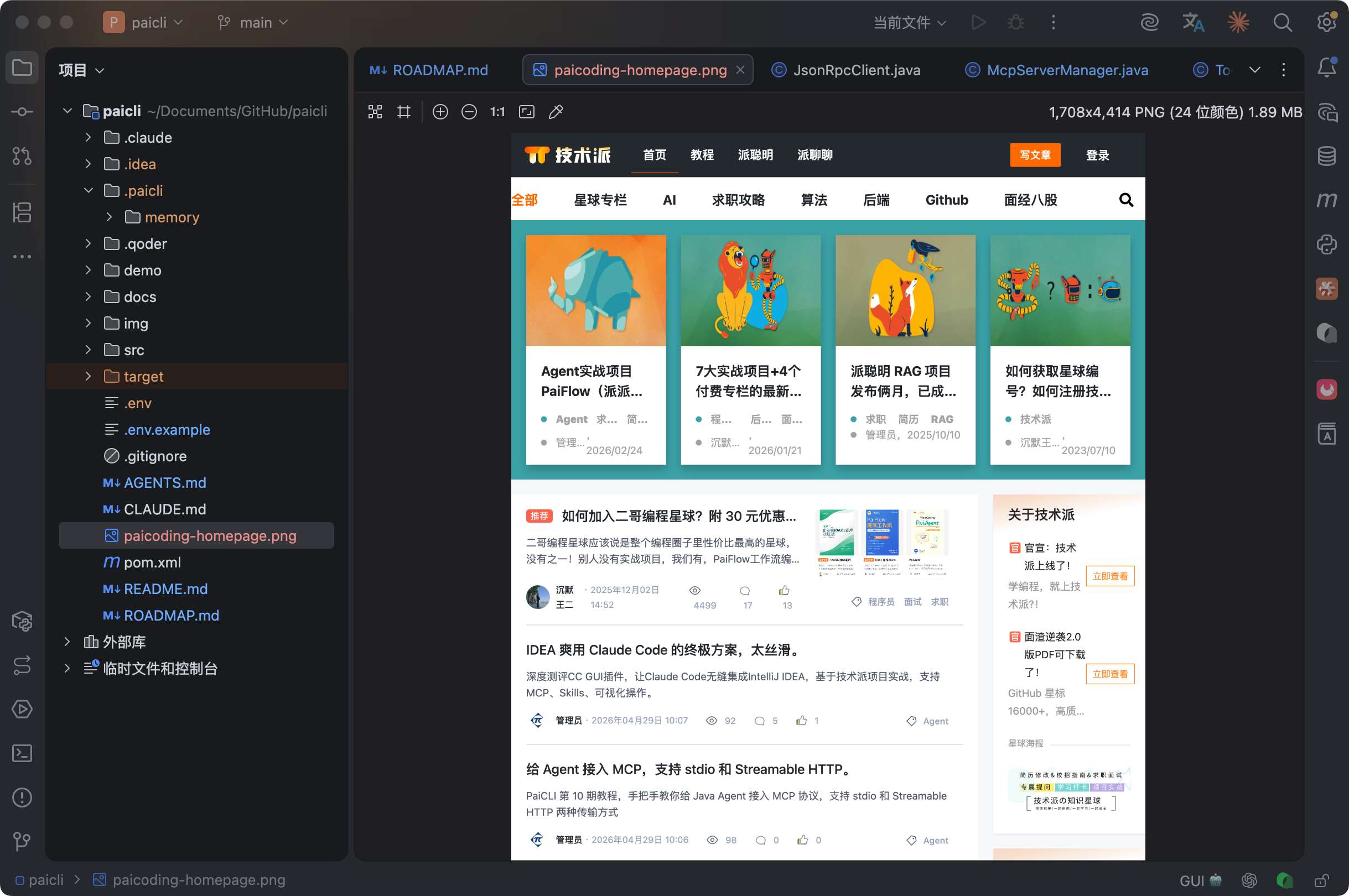Image resolution: width=1349 pixels, height=896 pixels.
Task: Open the Commit tool window
Action: [22, 112]
